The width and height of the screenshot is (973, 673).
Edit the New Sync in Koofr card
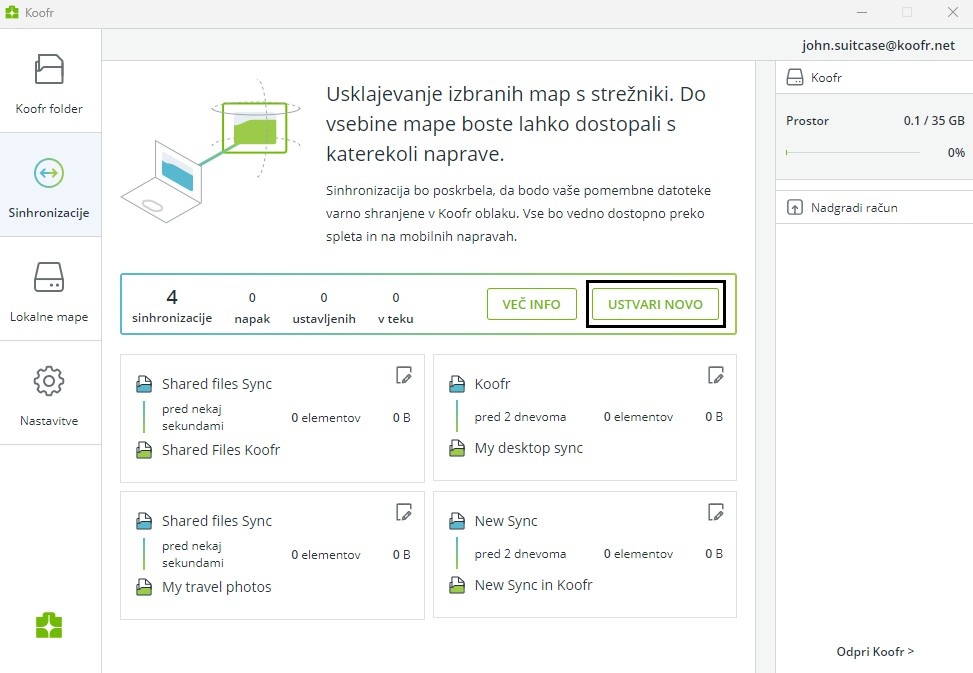[x=716, y=512]
